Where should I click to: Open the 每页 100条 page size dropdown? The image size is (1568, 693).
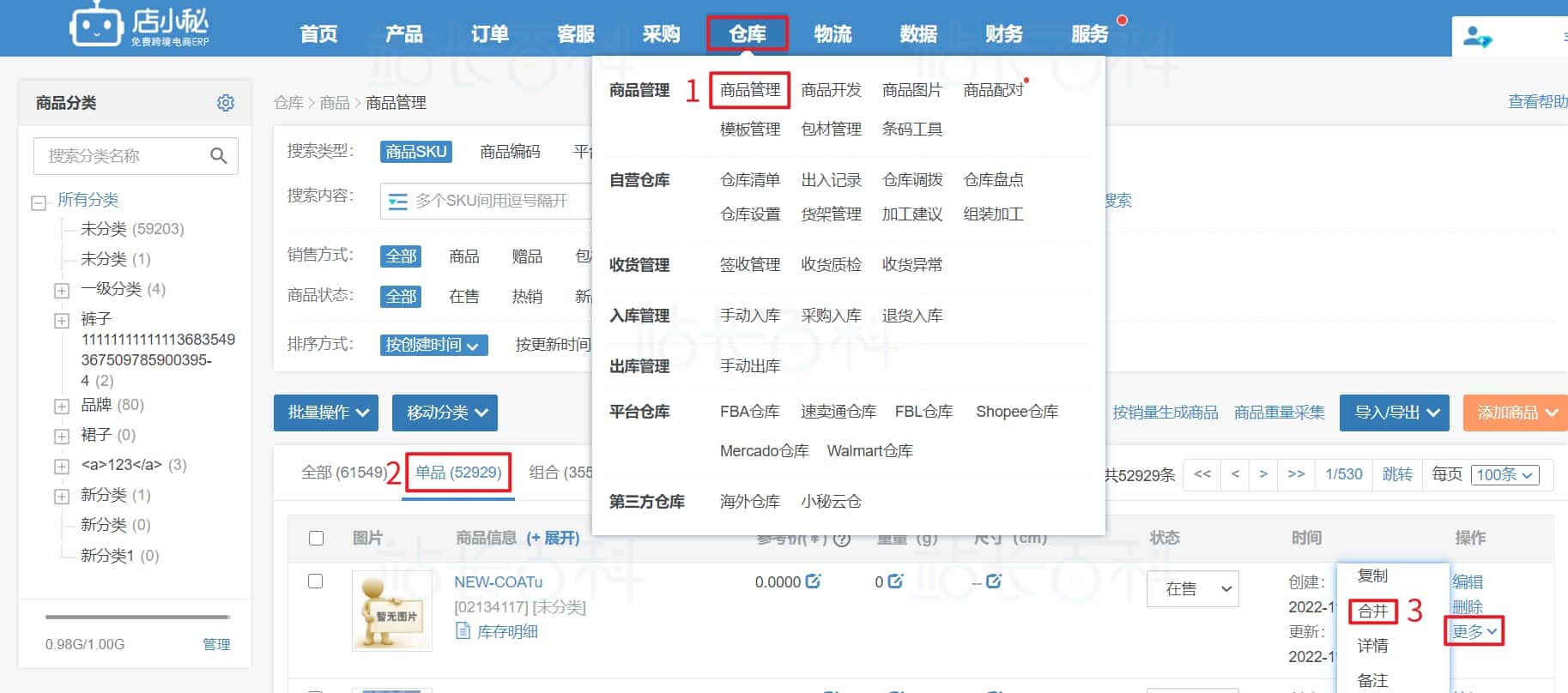point(1504,474)
